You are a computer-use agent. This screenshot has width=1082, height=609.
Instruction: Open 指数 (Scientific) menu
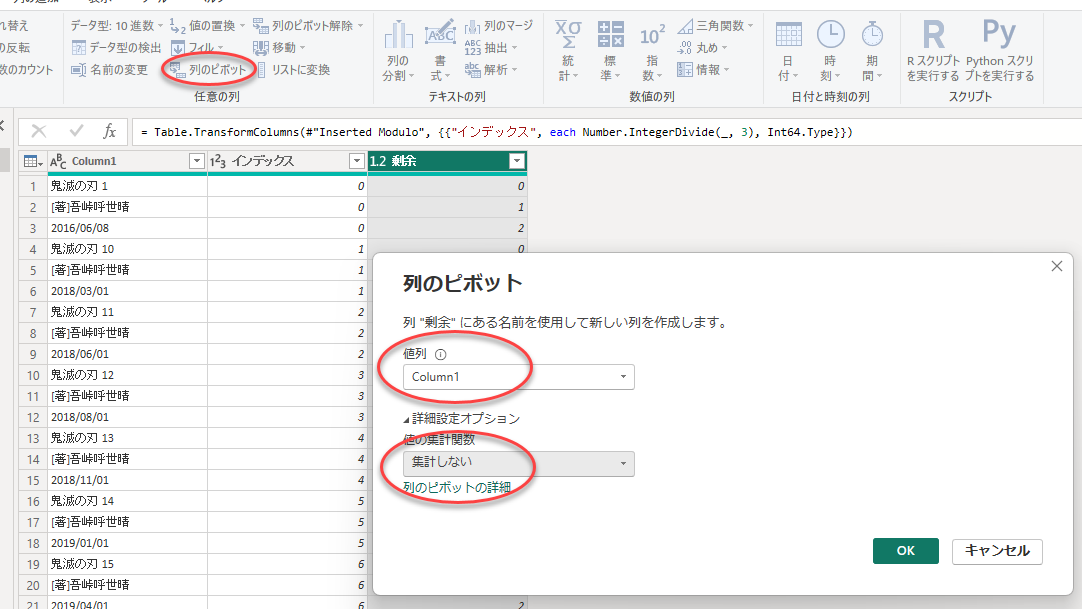(x=652, y=50)
